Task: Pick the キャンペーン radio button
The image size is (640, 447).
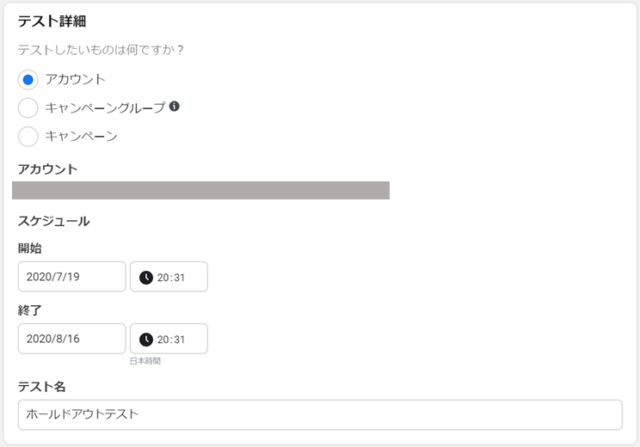Action: tap(28, 135)
